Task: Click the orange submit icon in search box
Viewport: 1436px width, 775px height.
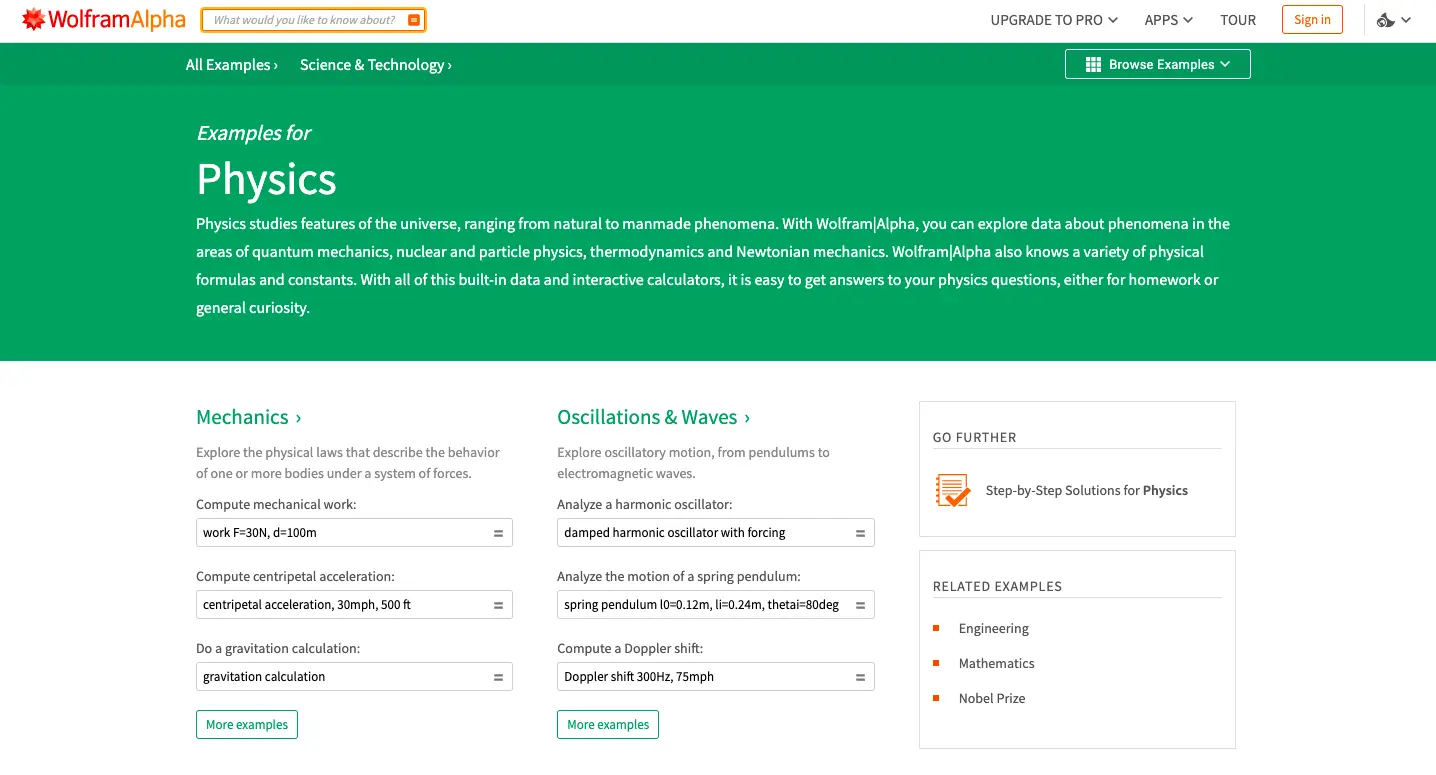Action: pos(414,20)
